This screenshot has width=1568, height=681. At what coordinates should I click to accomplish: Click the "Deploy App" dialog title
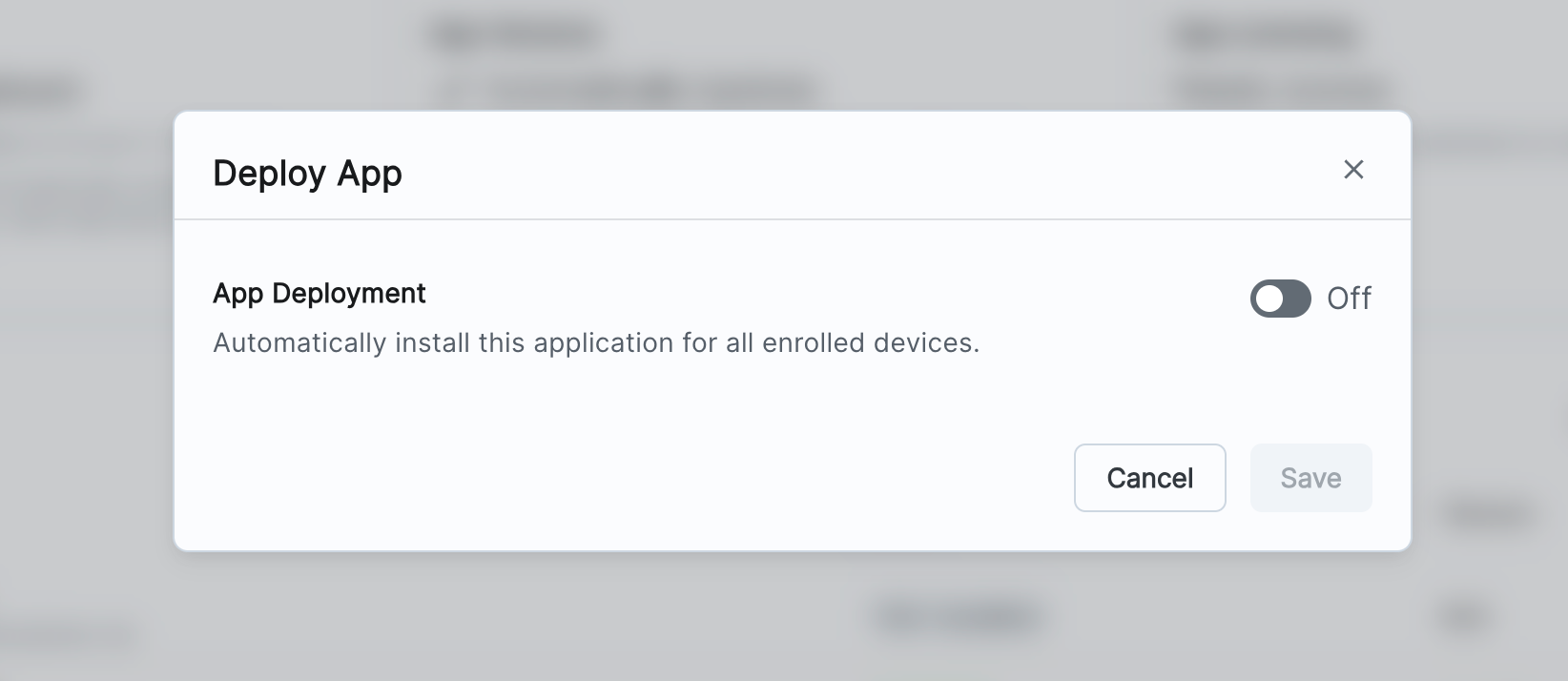307,174
